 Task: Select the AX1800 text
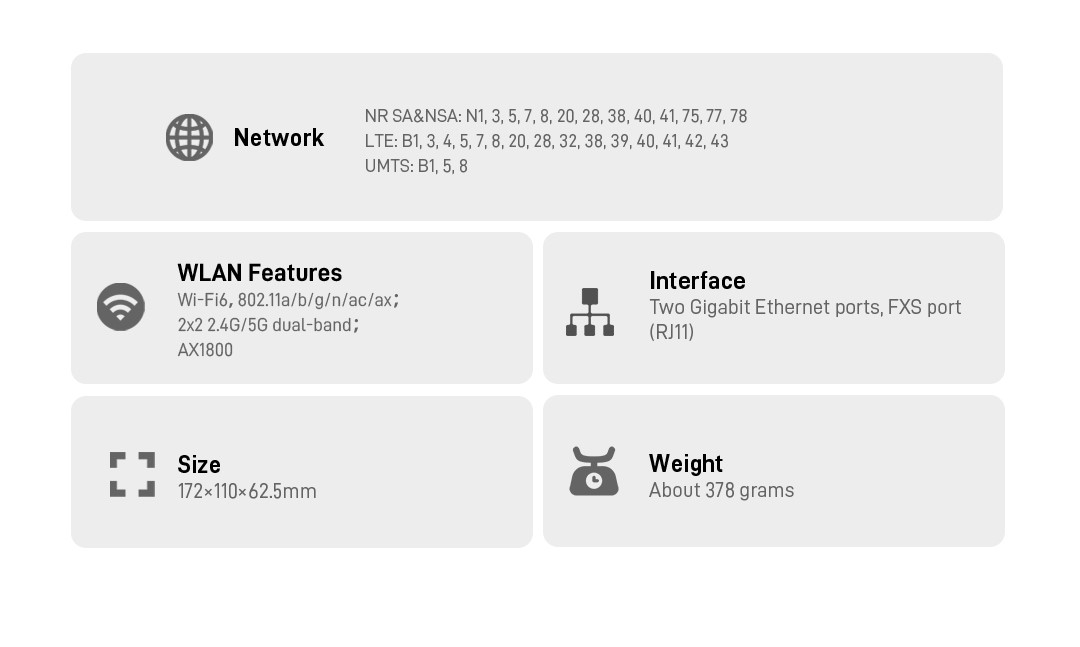click(x=205, y=351)
